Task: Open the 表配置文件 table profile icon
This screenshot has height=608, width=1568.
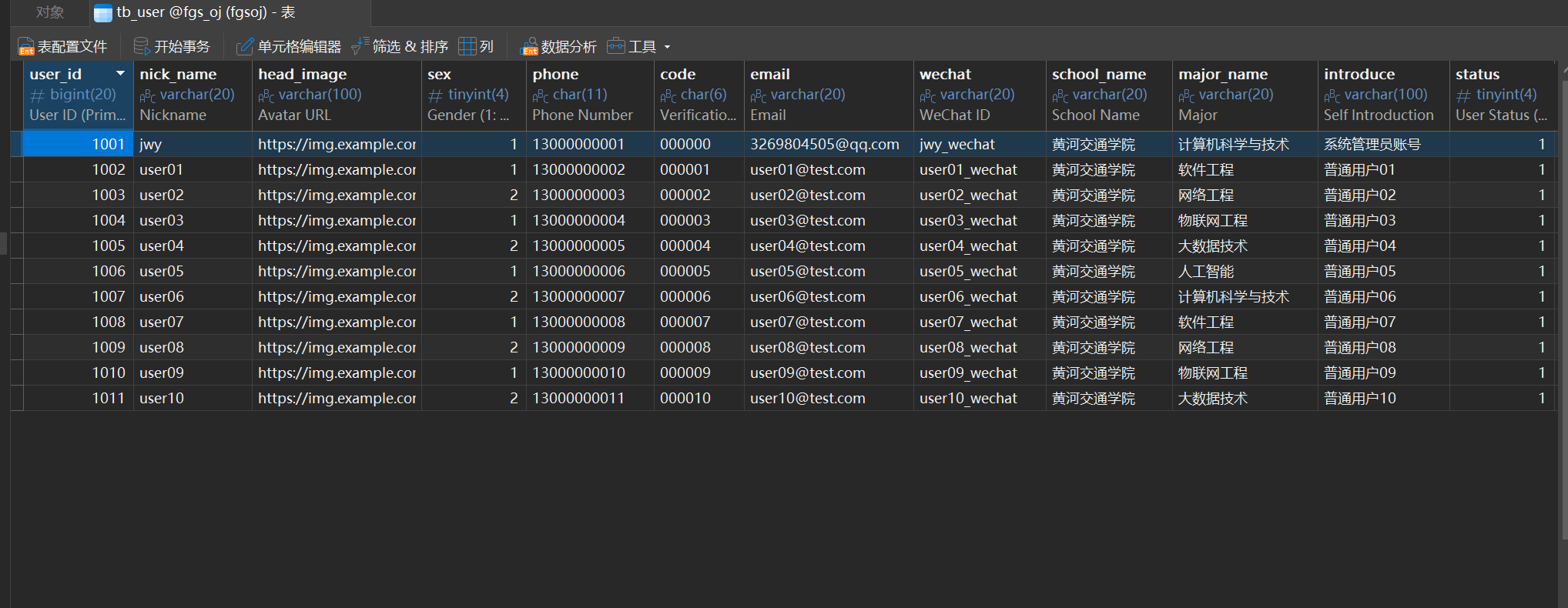Action: tap(26, 47)
